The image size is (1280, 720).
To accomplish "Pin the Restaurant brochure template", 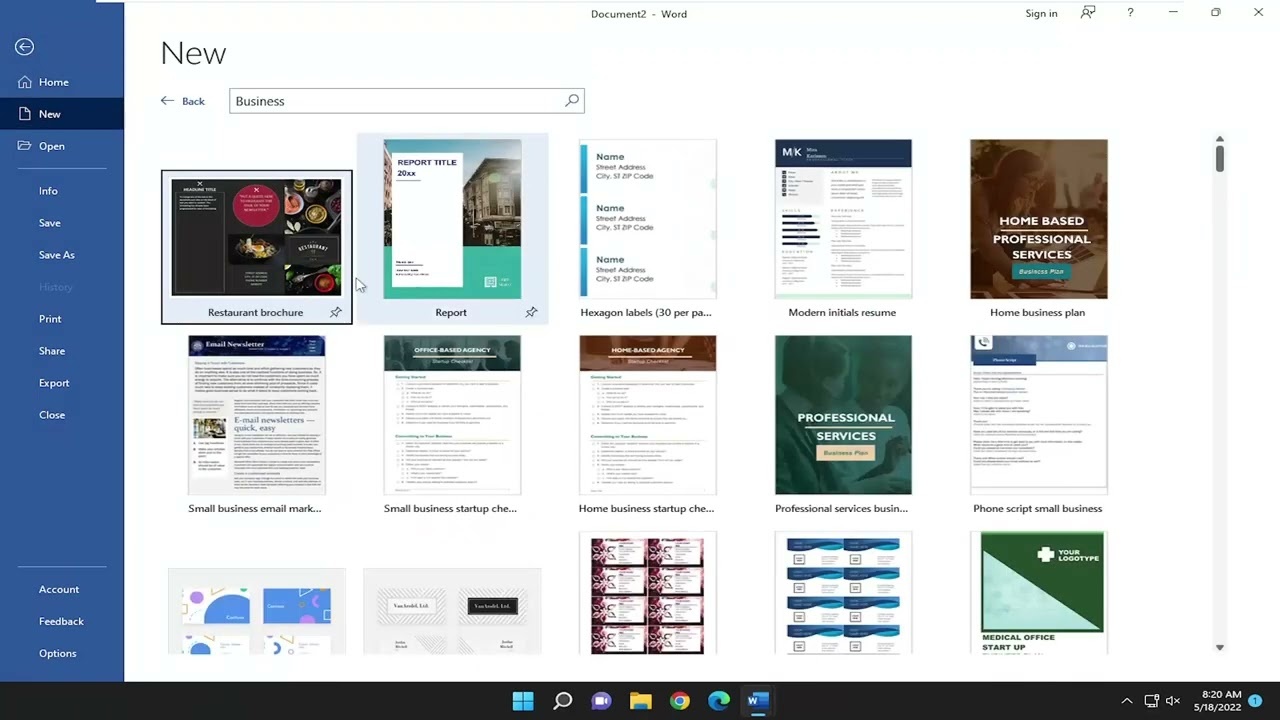I will pos(336,312).
